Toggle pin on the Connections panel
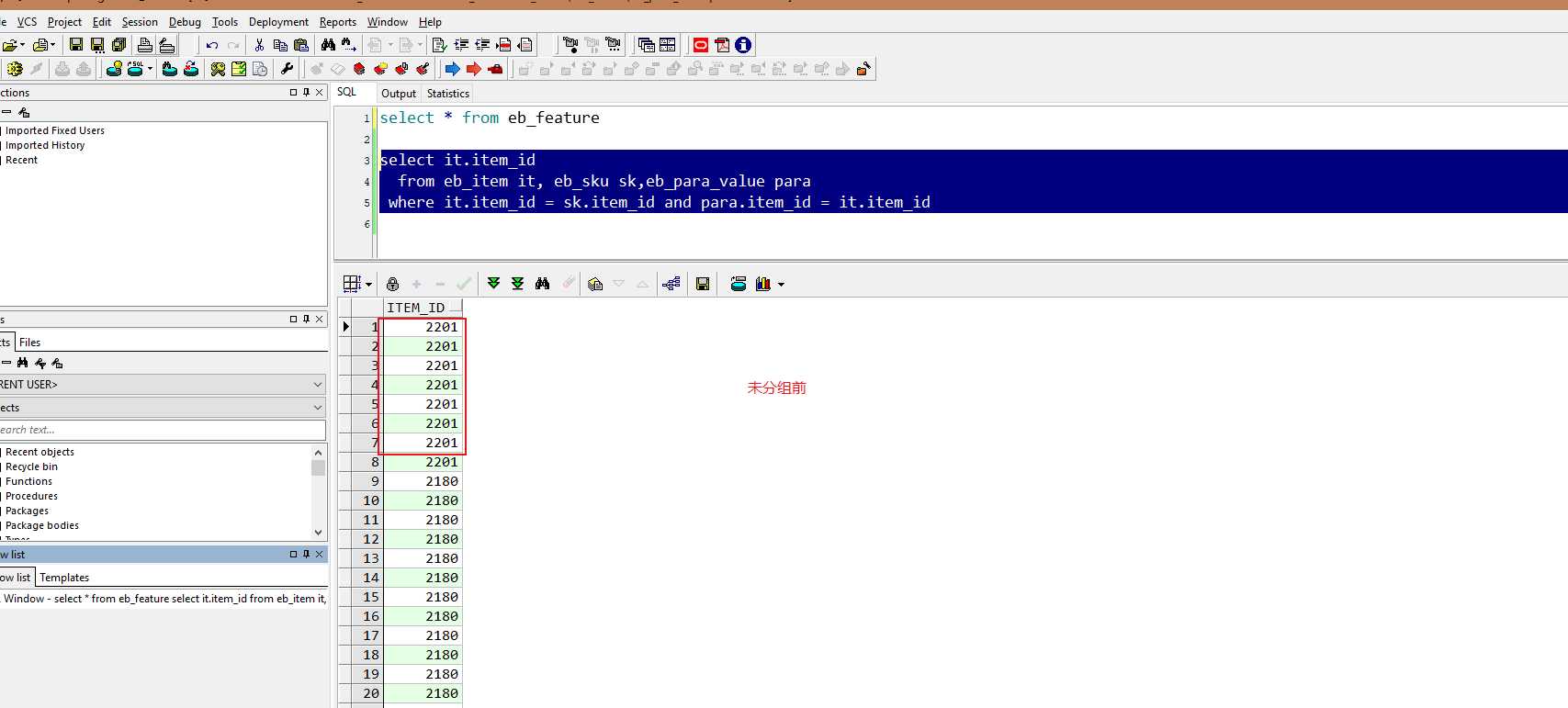The image size is (1568, 708). 306,92
